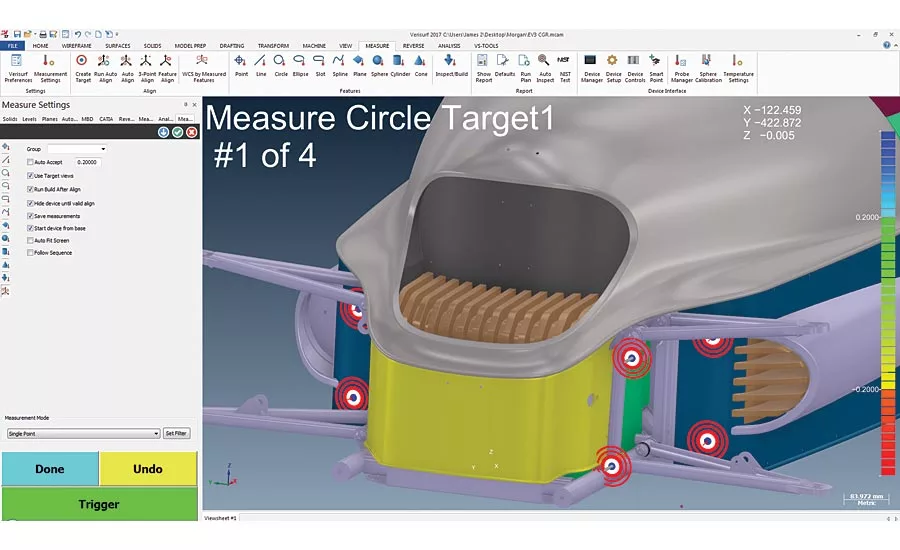This screenshot has height=550, width=900.
Task: Click the Undo arrow in quick access toolbar
Action: (x=77, y=34)
